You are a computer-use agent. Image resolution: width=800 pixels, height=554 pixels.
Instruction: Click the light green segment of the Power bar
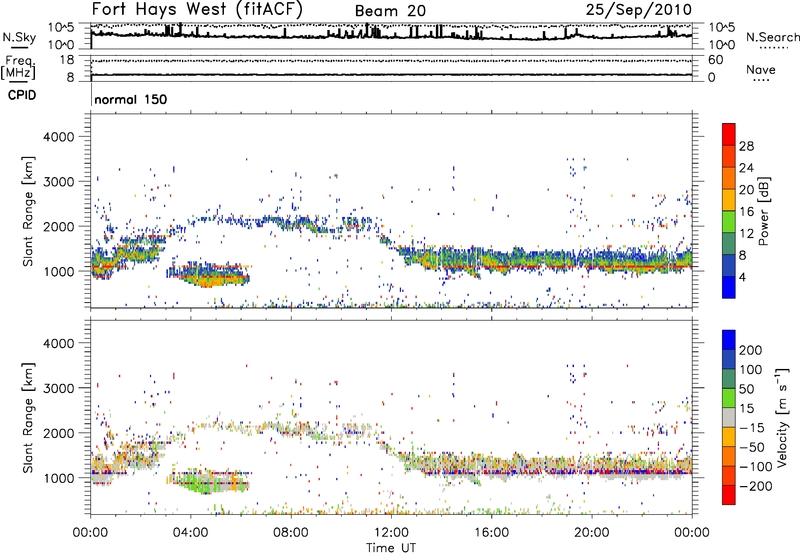click(x=729, y=221)
